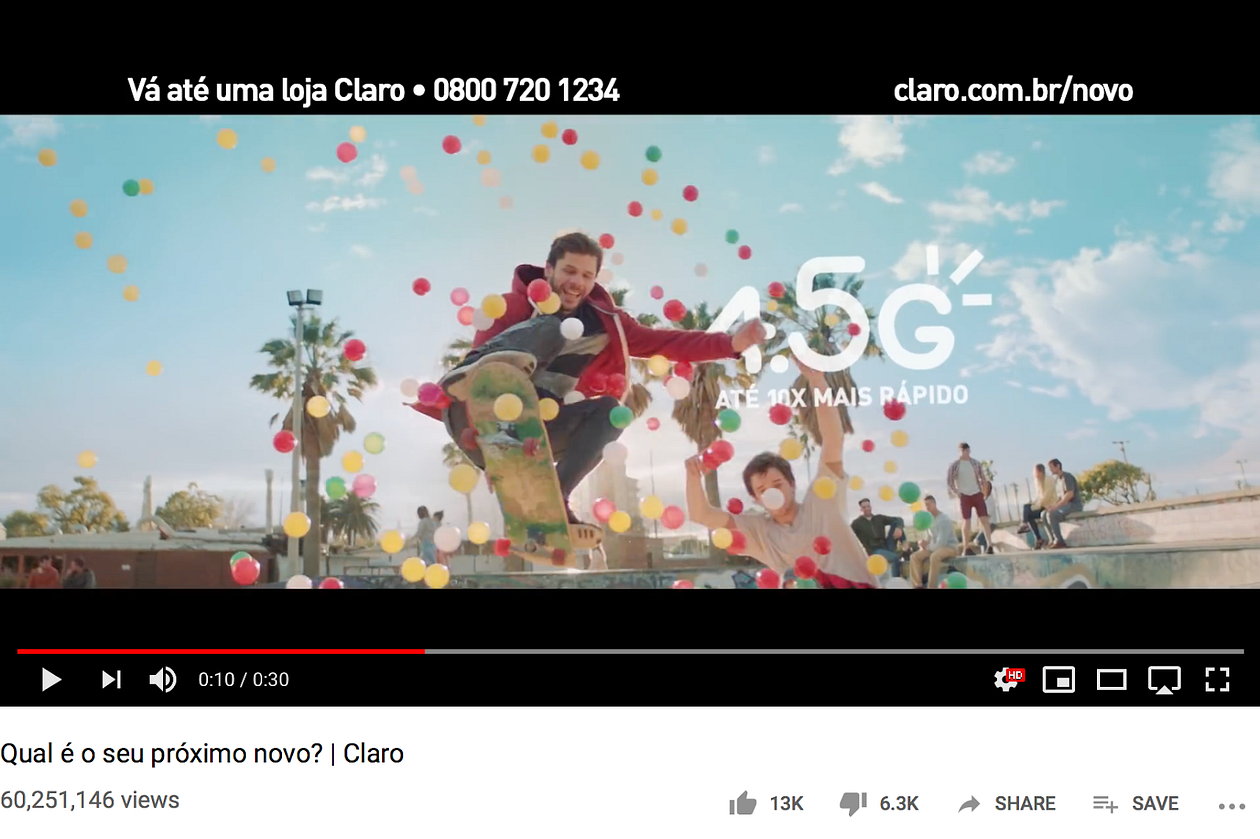Save the video to a playlist

coord(1105,804)
